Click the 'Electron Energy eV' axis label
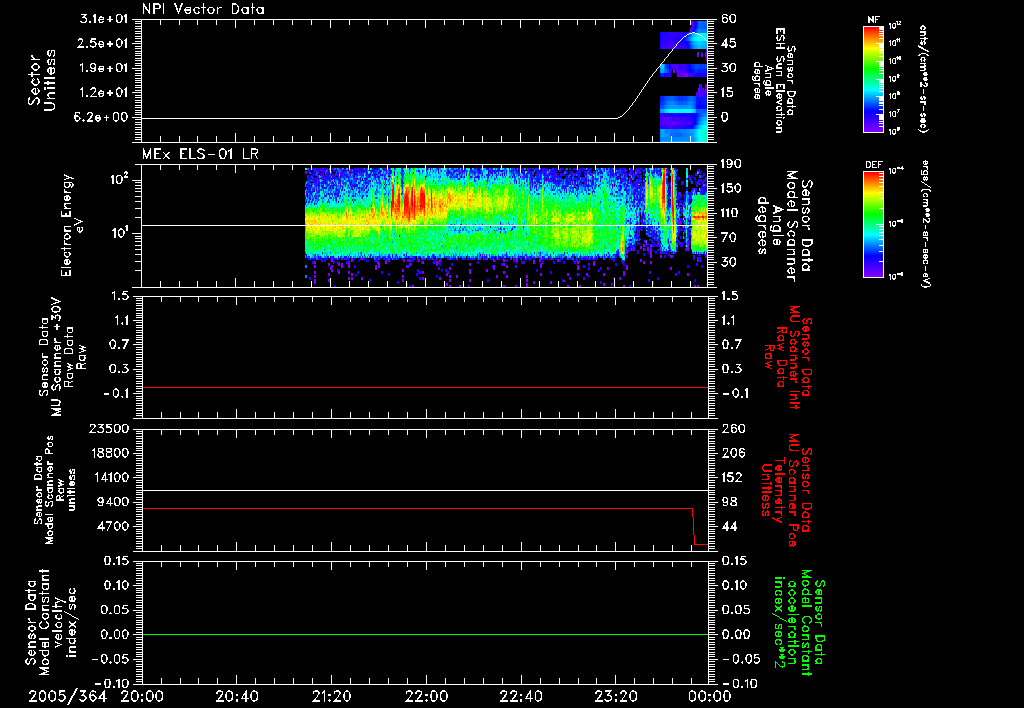The width and height of the screenshot is (1024, 708). pos(71,225)
